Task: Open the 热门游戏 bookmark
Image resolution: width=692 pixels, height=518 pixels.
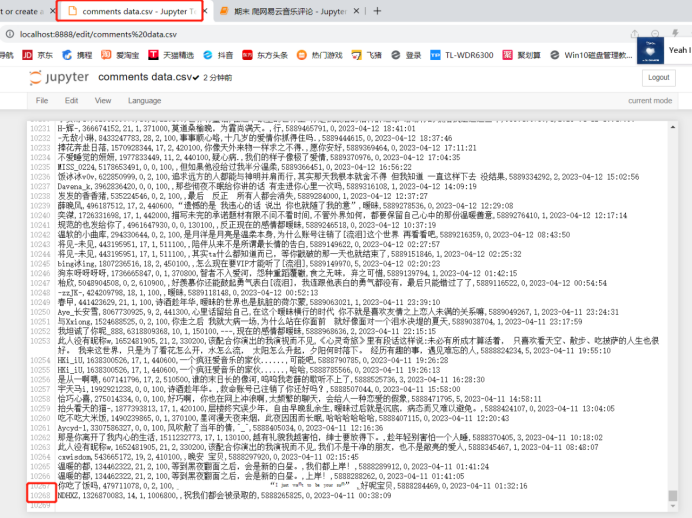Action: coord(320,55)
